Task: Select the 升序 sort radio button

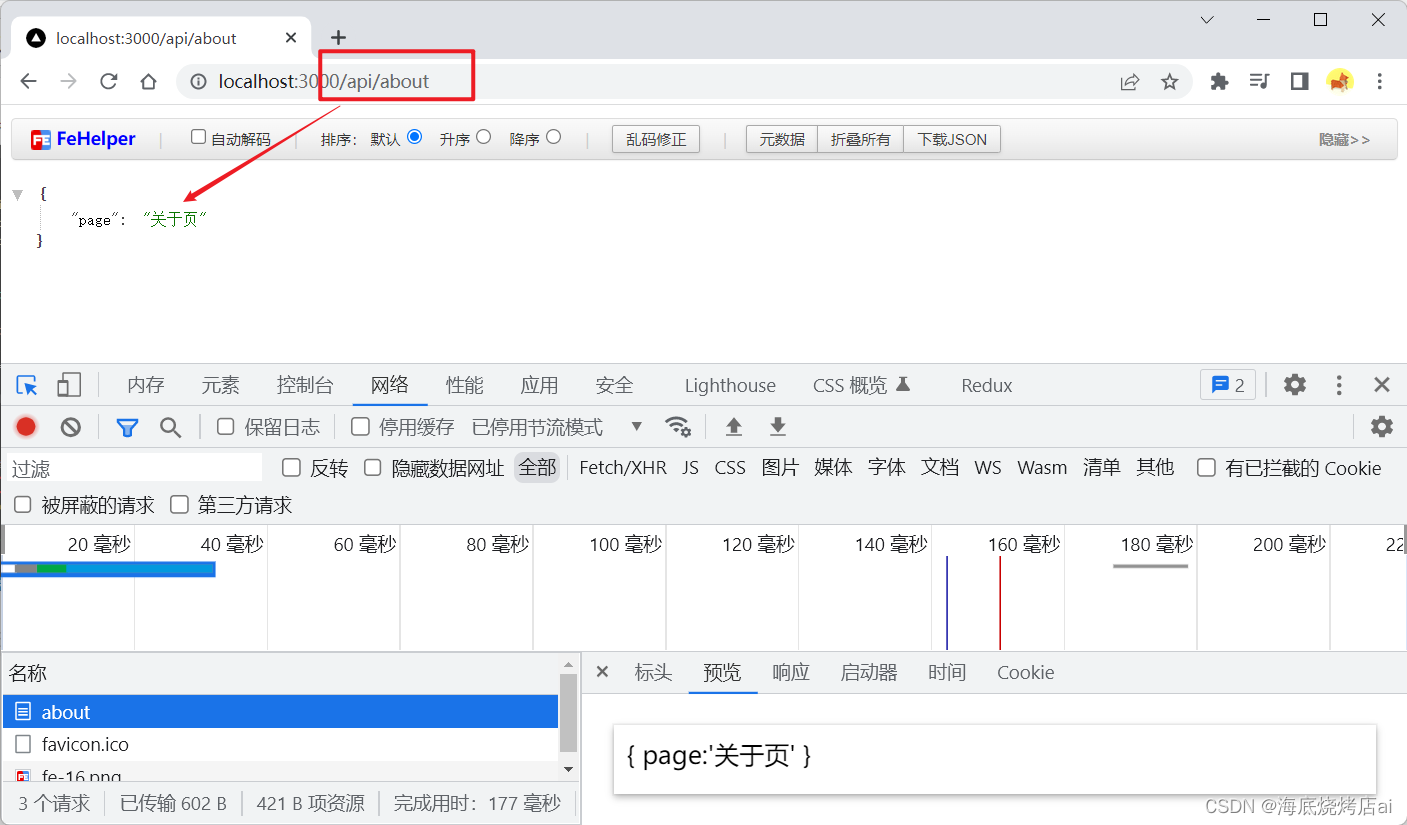Action: click(484, 137)
